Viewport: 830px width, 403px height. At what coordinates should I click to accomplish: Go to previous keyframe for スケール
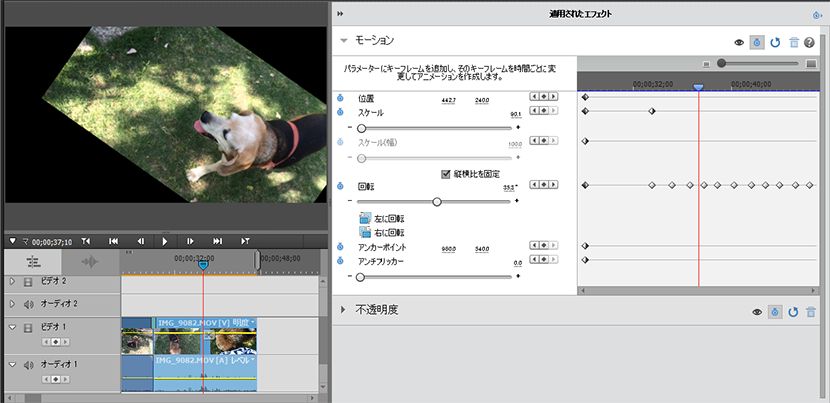pos(534,110)
